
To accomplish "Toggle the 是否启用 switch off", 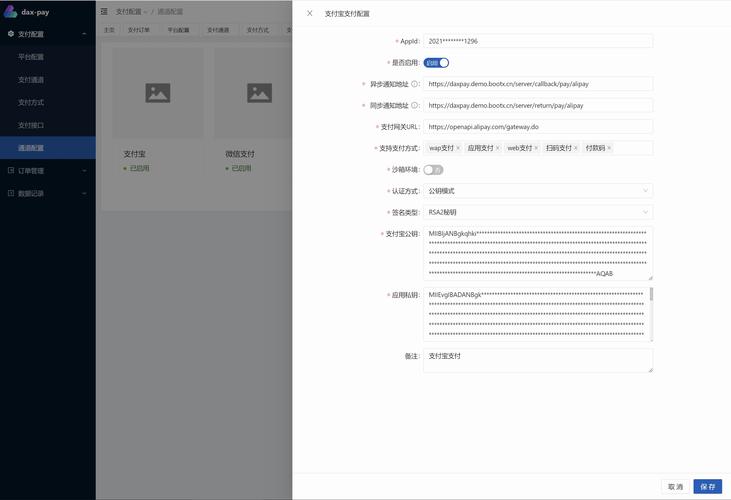I will pos(436,62).
